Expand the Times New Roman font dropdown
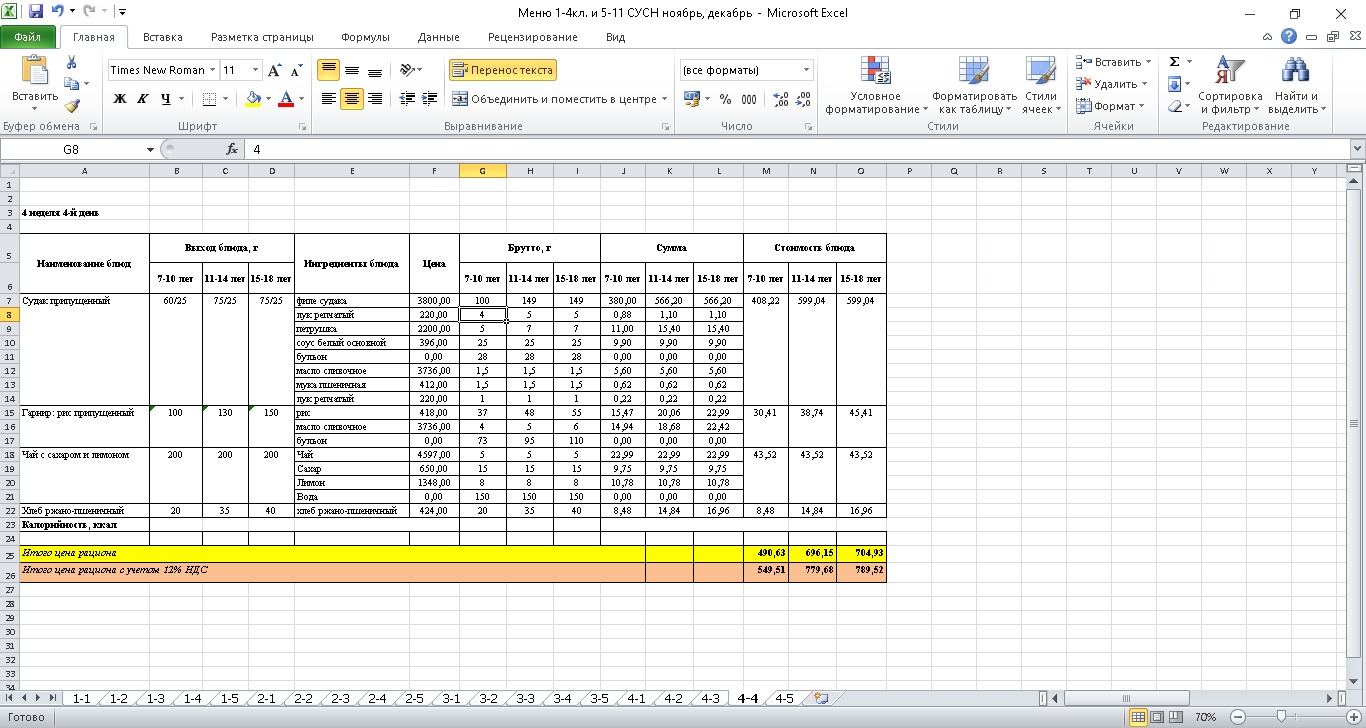Image resolution: width=1366 pixels, height=728 pixels. pos(212,70)
